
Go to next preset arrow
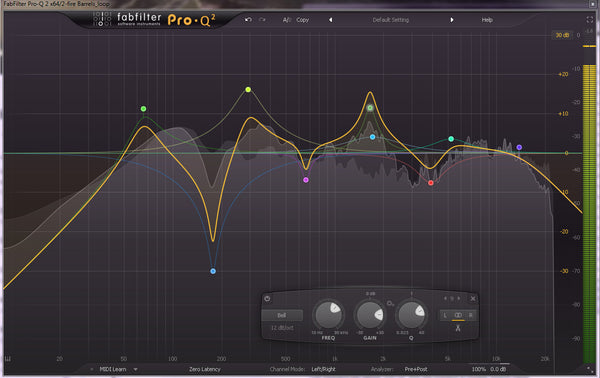tap(452, 20)
